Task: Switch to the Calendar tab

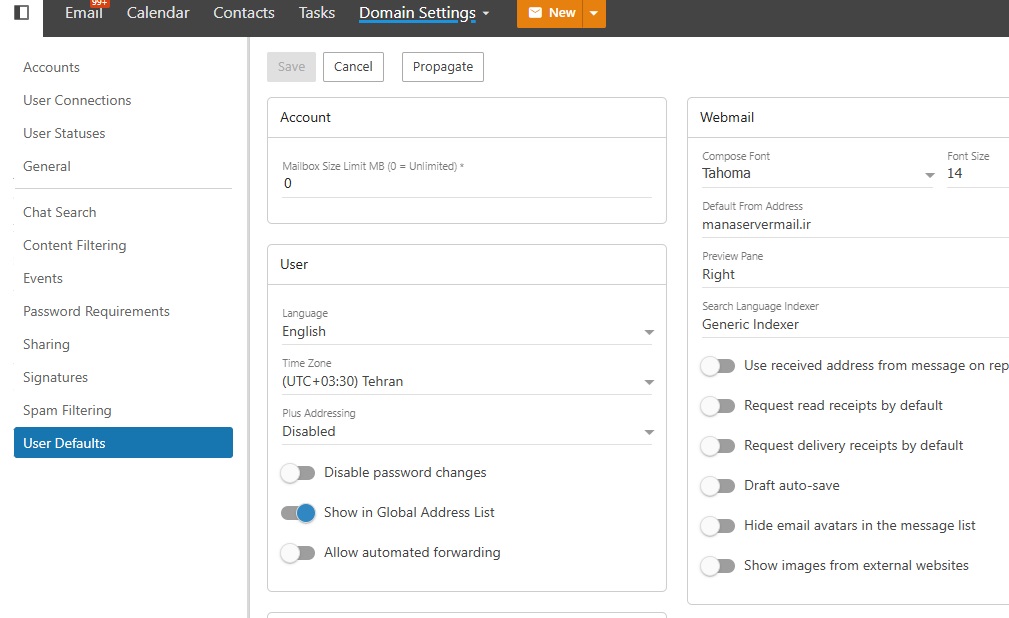Action: click(158, 13)
